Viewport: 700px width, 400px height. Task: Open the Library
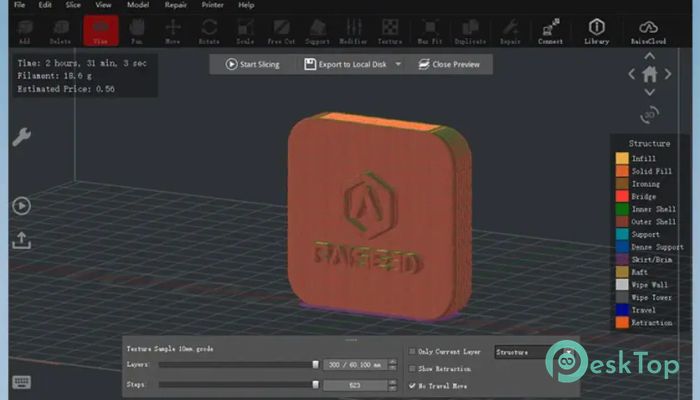[x=596, y=31]
